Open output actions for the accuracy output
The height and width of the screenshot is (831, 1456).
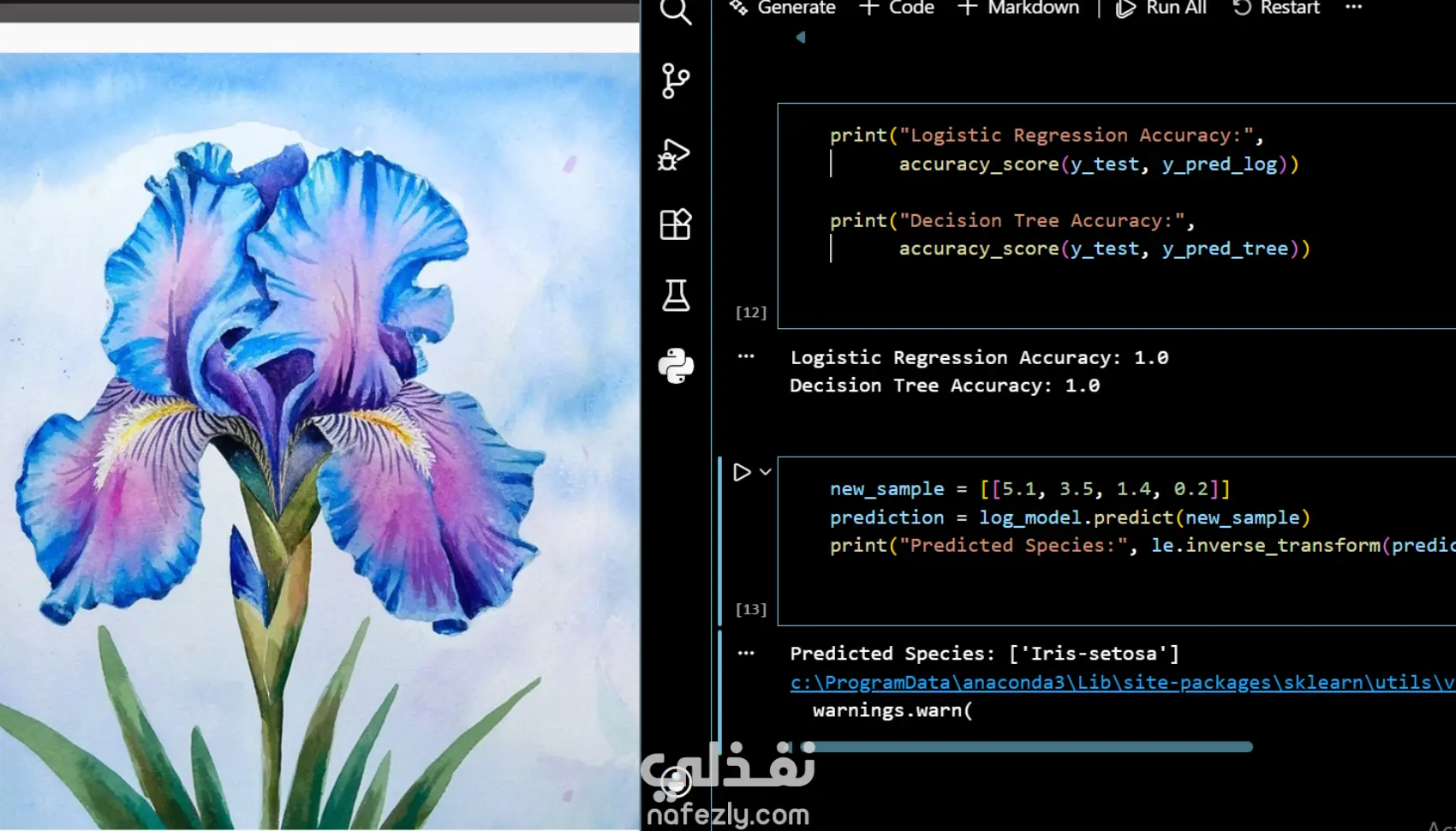coord(746,356)
